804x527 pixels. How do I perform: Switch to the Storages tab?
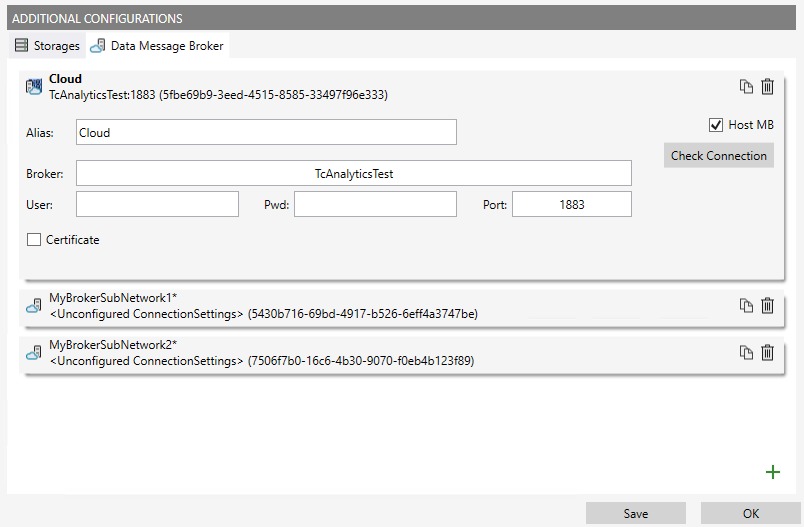pos(47,46)
